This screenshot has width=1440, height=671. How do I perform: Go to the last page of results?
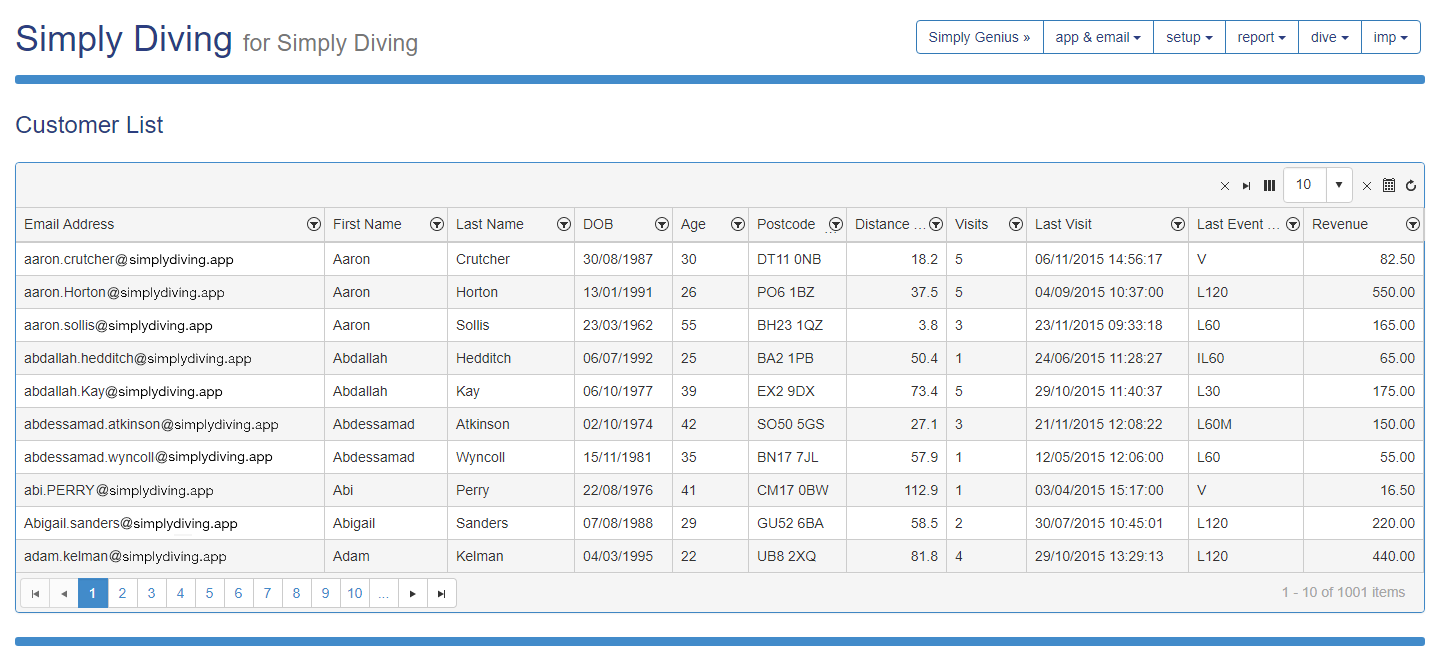(x=441, y=593)
